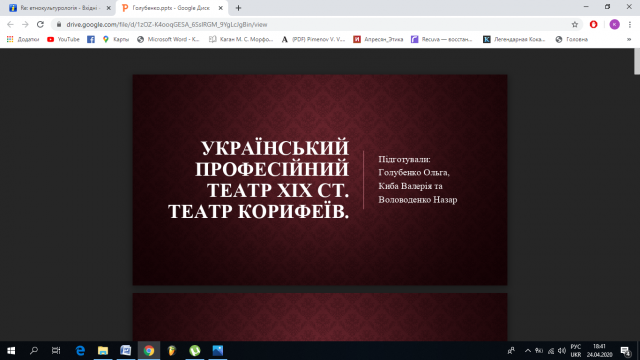Show hidden system tray icons
The height and width of the screenshot is (360, 640).
click(x=528, y=351)
